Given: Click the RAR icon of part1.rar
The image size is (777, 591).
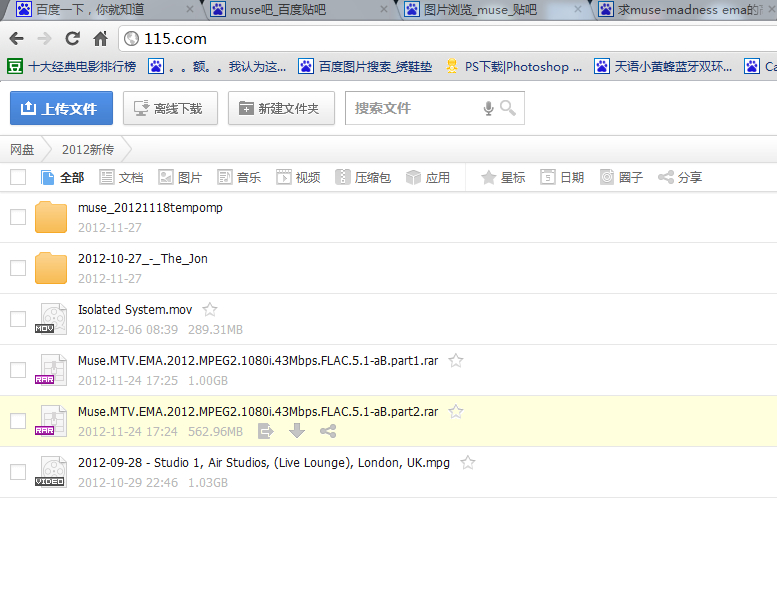Looking at the screenshot, I should point(51,370).
